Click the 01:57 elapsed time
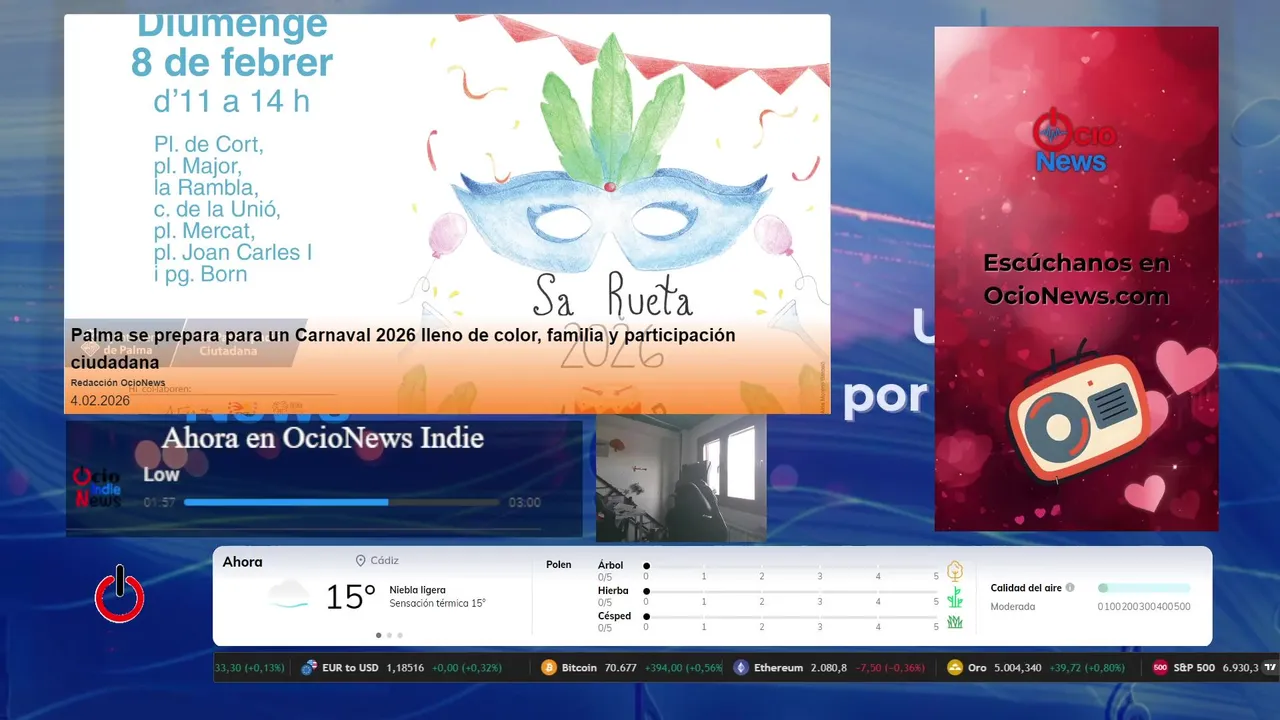The height and width of the screenshot is (720, 1280). click(x=159, y=503)
